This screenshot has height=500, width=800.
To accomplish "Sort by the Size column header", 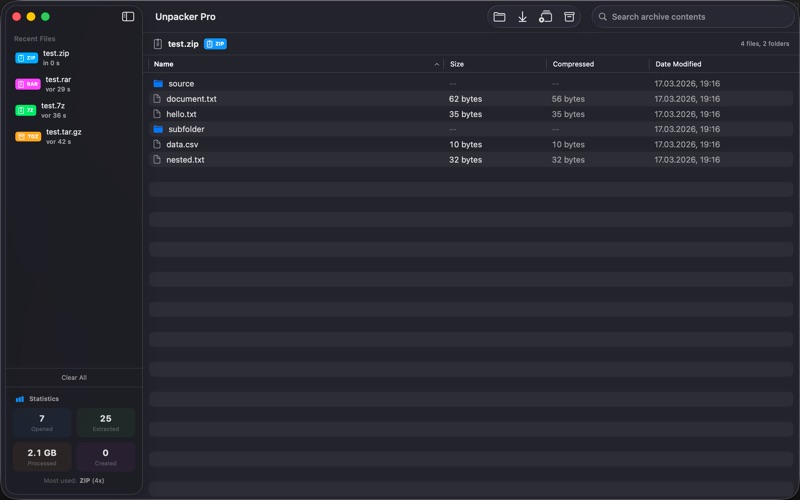I will [x=457, y=64].
